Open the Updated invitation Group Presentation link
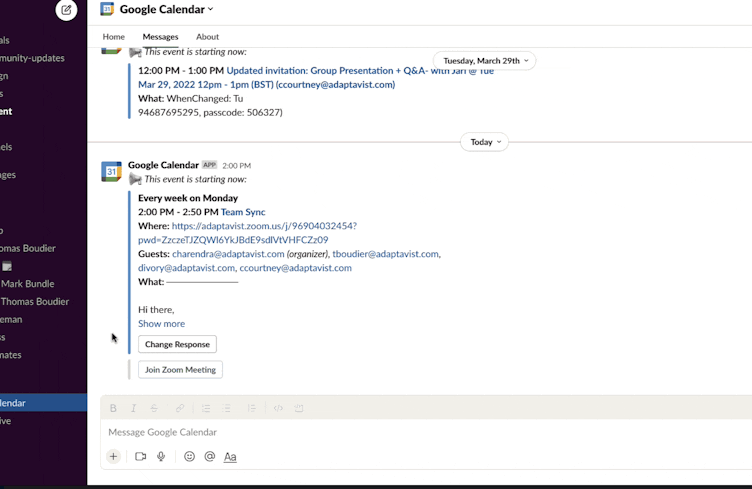Screen dimensions: 752x489 point(316,77)
